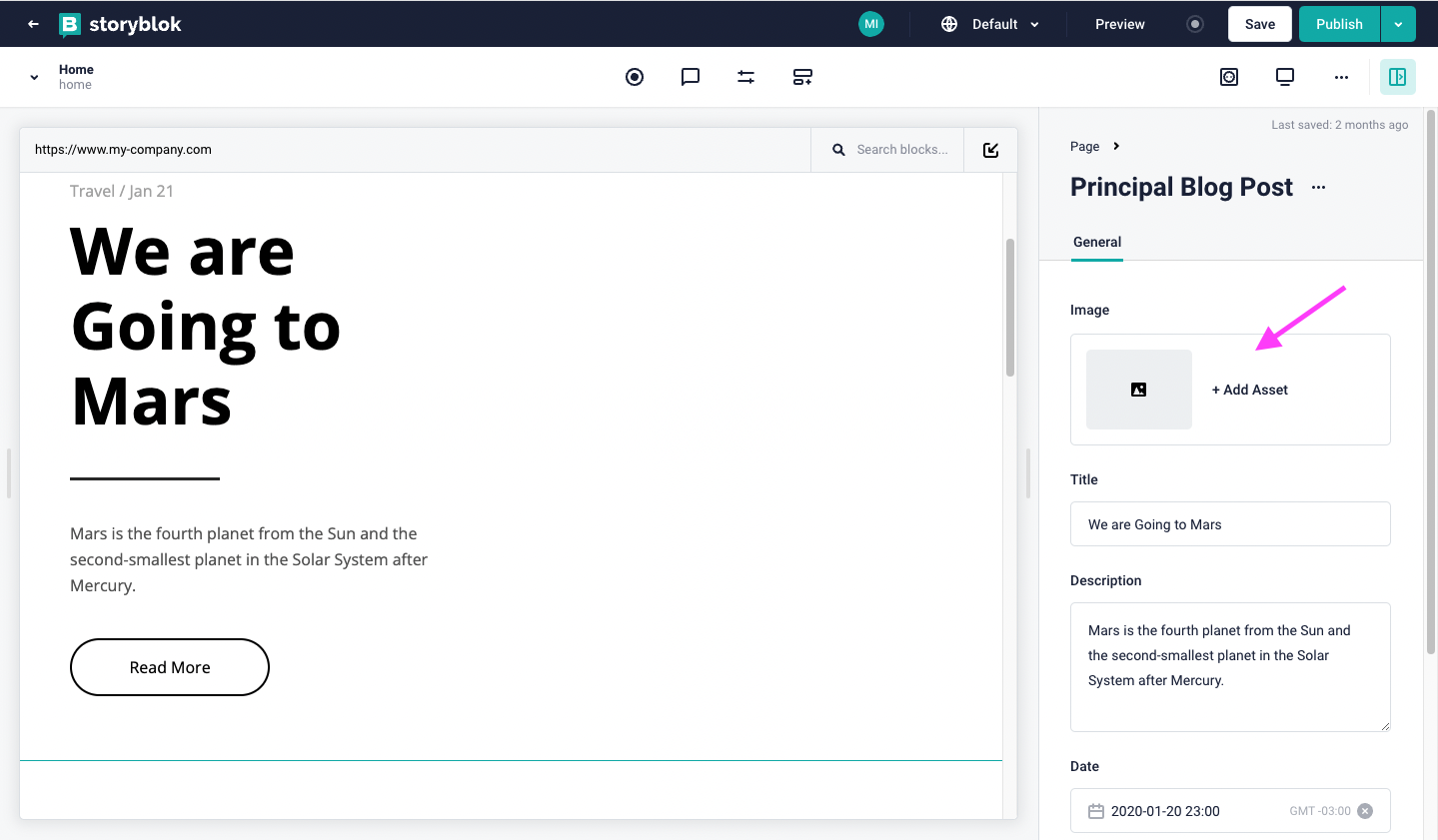Click the Page breadcrumb item
Screen dimensions: 1438x840
click(1084, 146)
